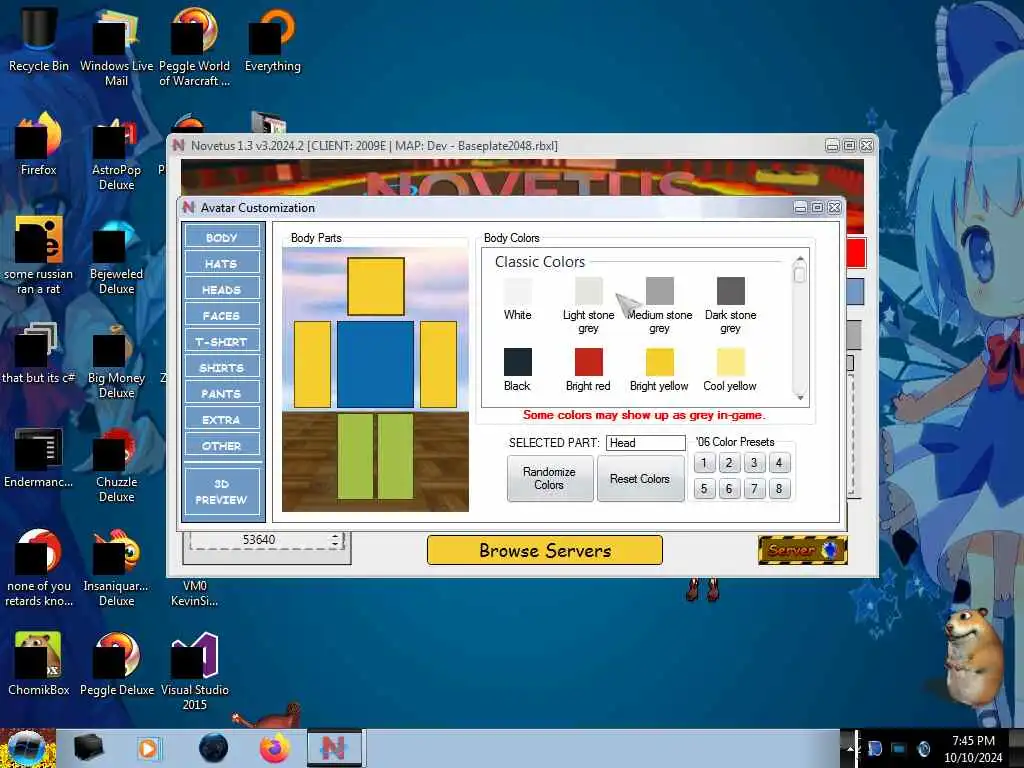Select the avatar's yellow head part
This screenshot has width=1024, height=768.
[x=376, y=286]
